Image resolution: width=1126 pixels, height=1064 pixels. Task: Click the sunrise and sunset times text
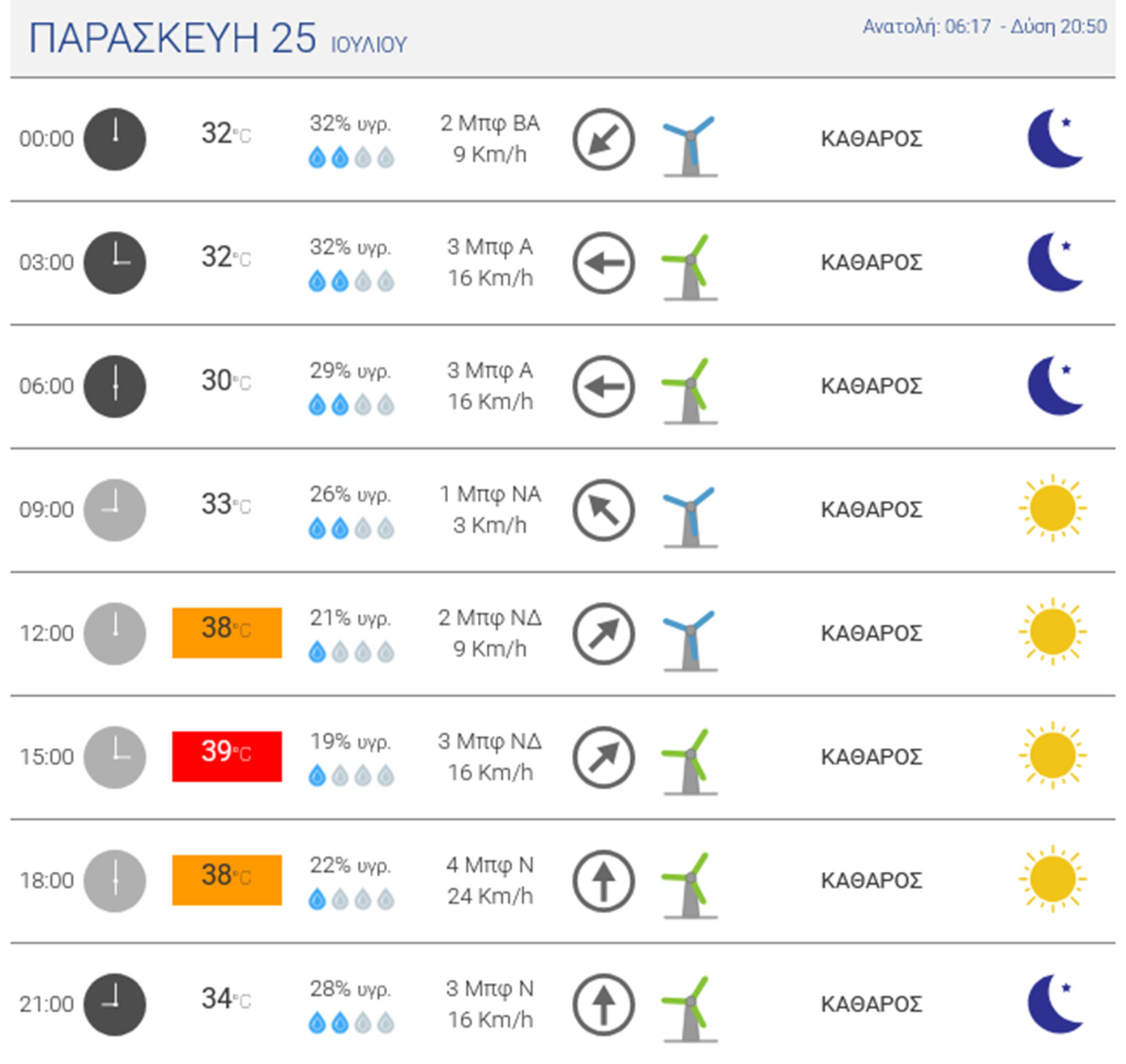pyautogui.click(x=983, y=27)
